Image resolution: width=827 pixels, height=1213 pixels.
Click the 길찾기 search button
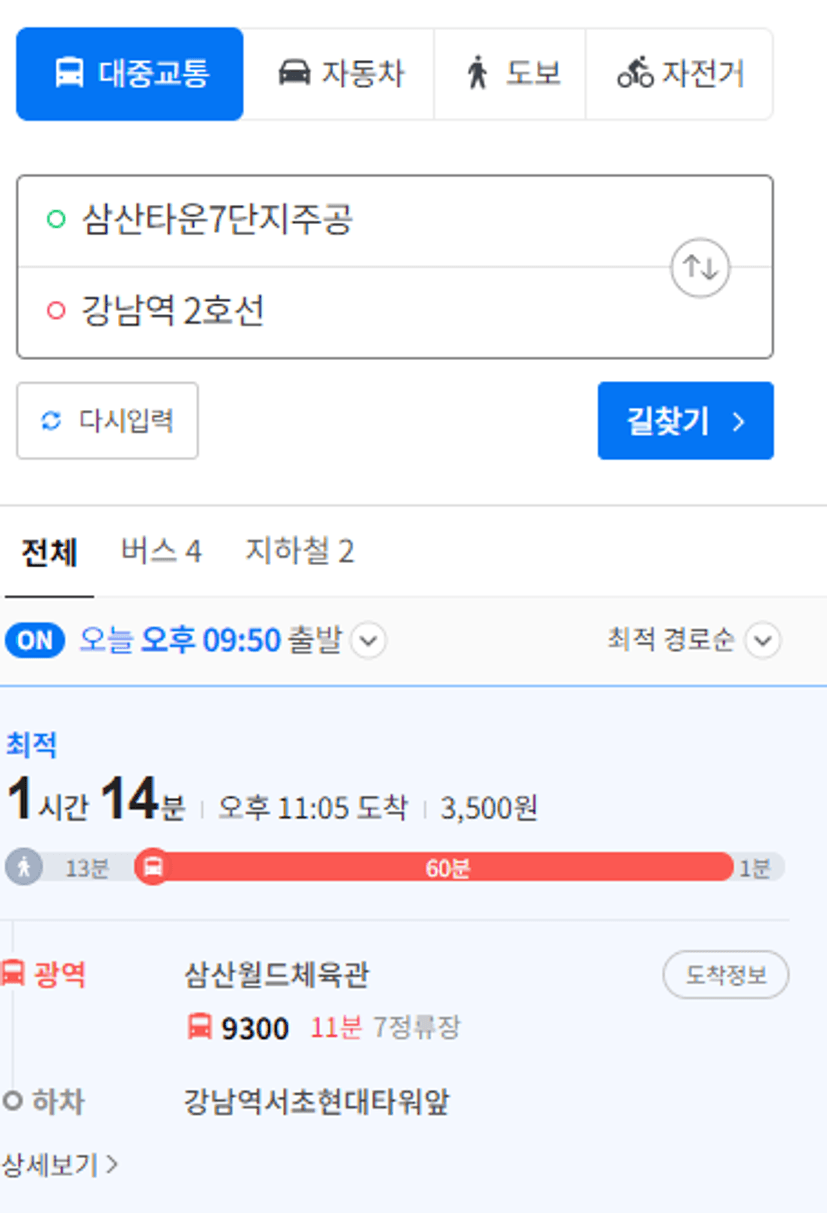pyautogui.click(x=686, y=421)
